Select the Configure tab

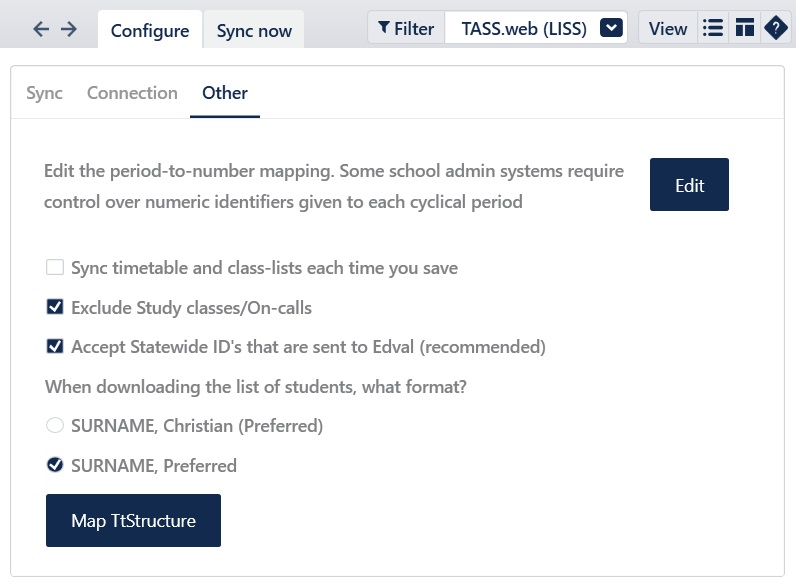tap(150, 31)
